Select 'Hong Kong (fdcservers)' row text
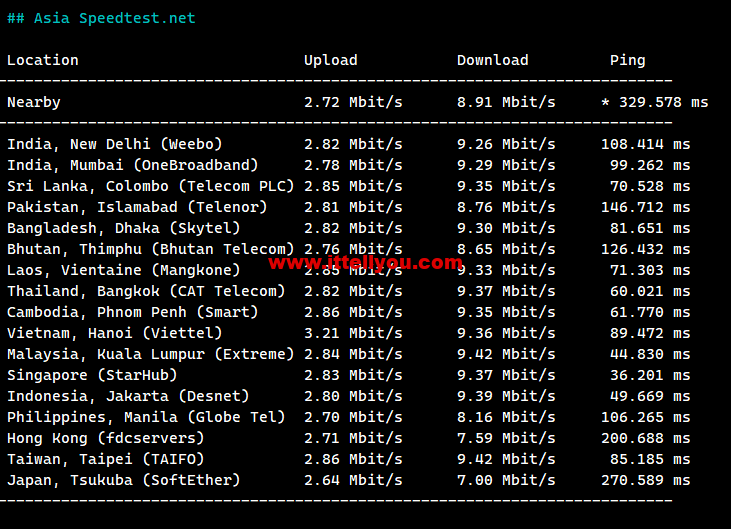 pyautogui.click(x=106, y=438)
